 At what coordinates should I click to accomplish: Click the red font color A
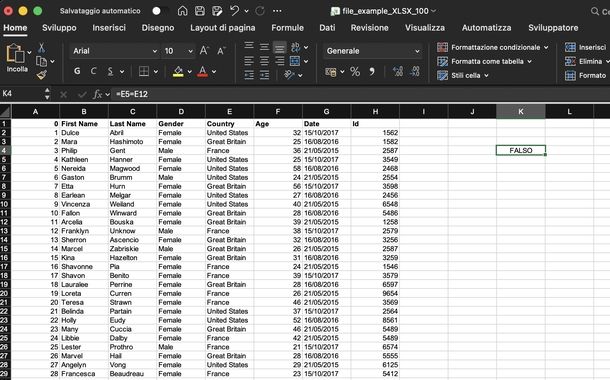202,71
